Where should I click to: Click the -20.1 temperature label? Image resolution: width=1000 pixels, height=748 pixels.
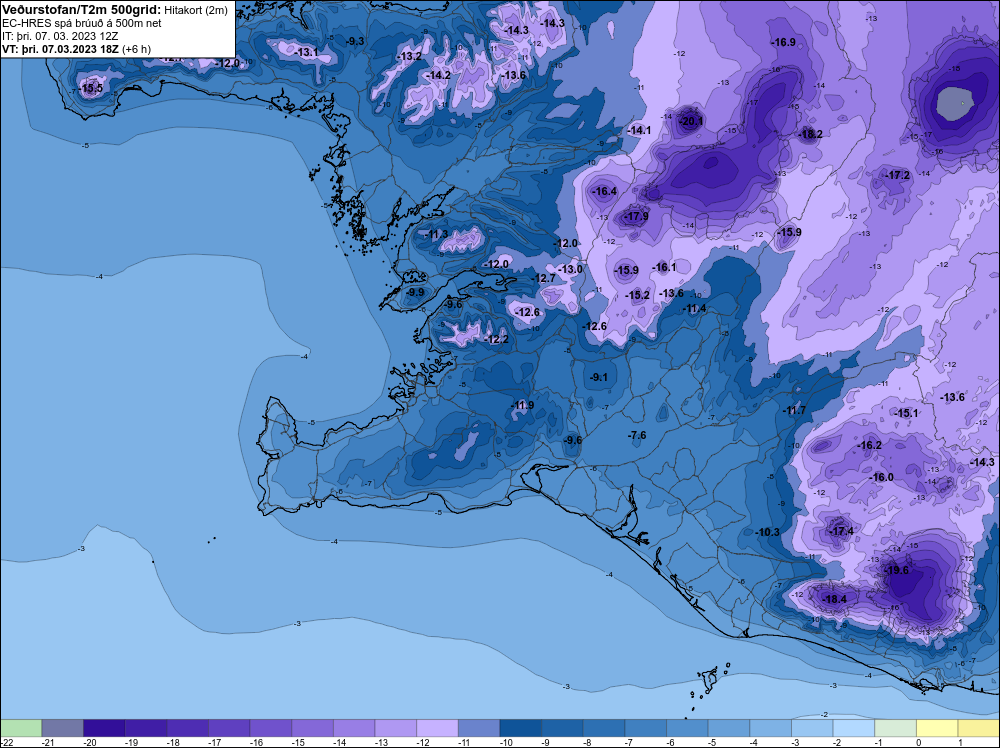tap(692, 121)
